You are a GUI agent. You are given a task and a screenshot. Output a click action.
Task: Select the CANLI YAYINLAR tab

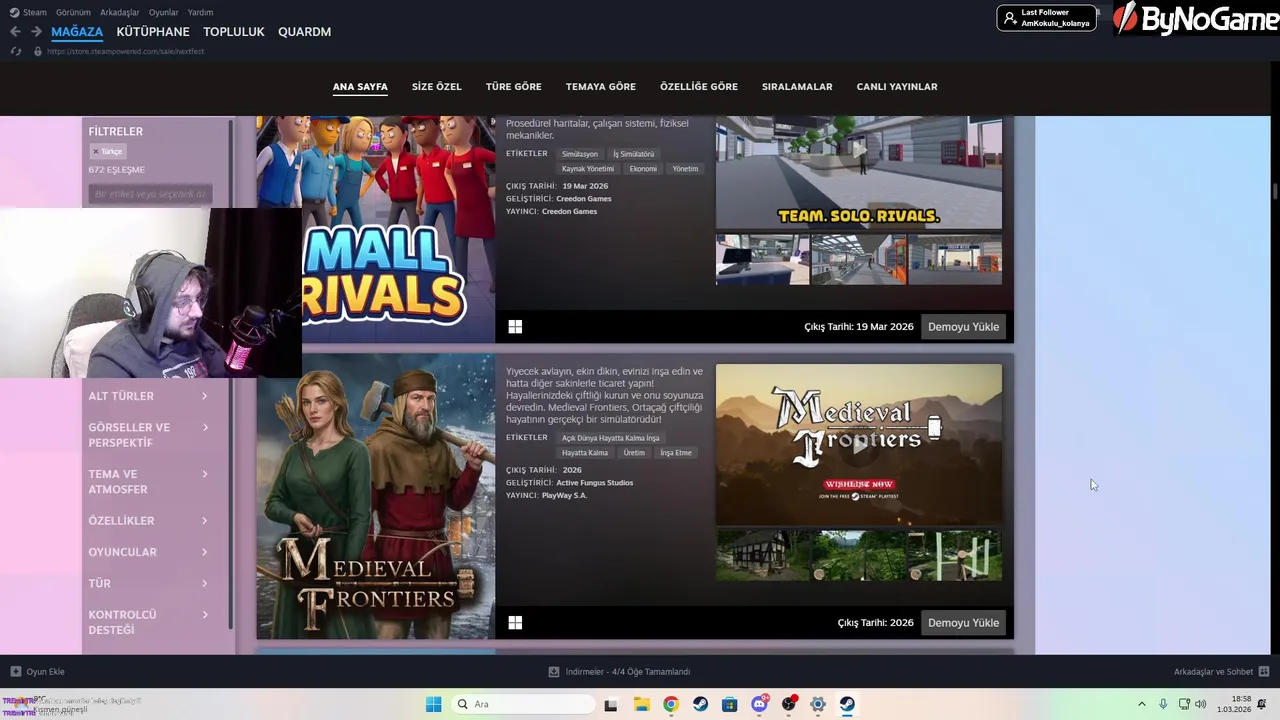pyautogui.click(x=897, y=87)
